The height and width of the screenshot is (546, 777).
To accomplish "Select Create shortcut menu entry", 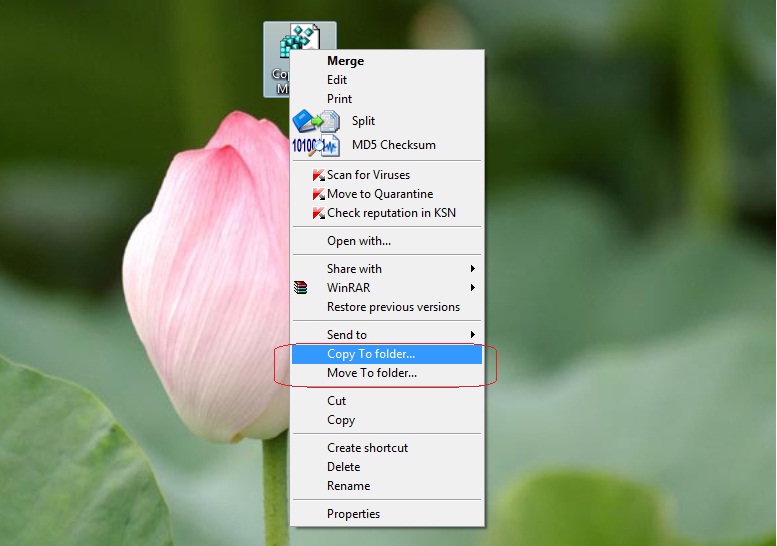I will (367, 448).
